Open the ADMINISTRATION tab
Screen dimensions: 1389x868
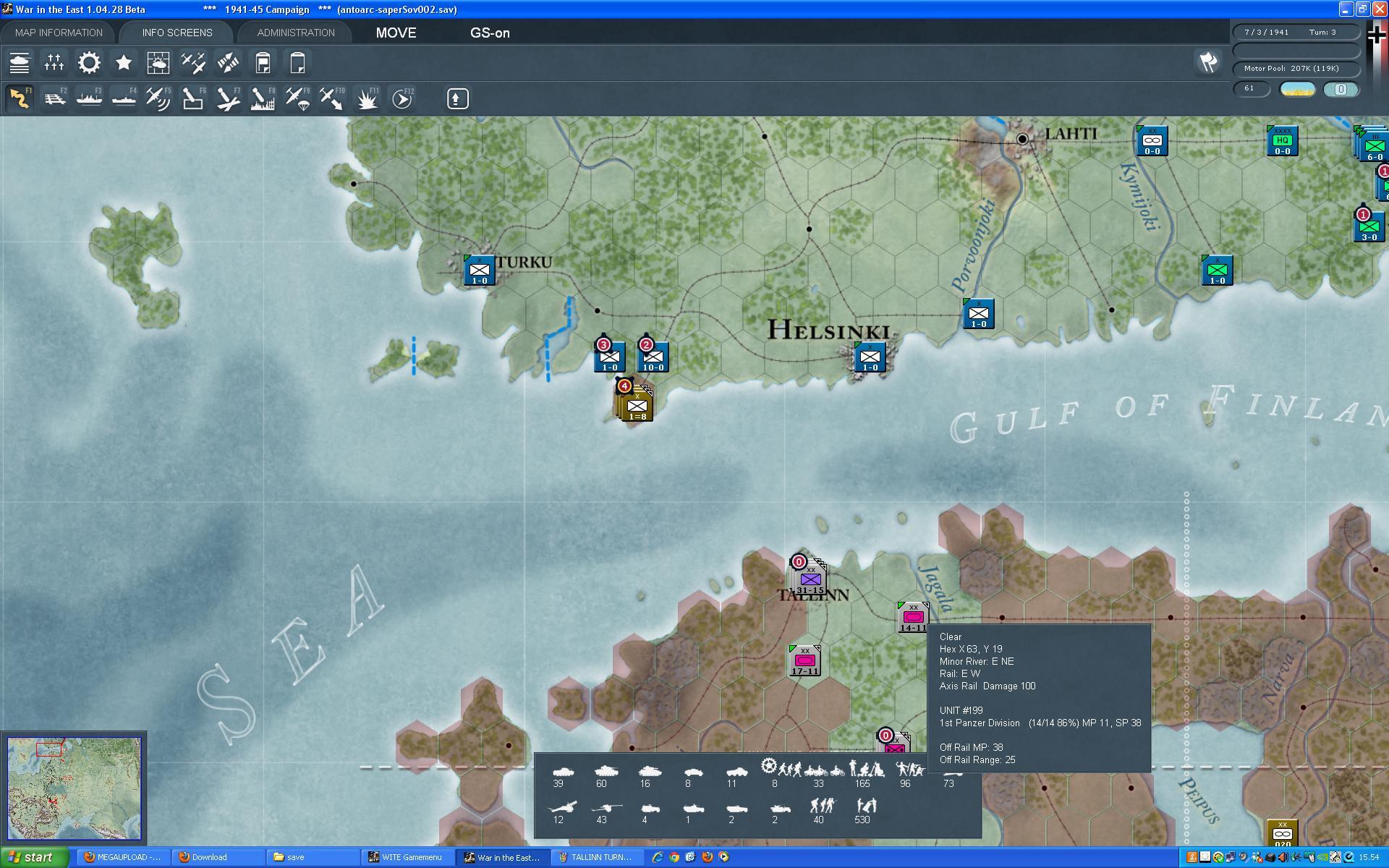click(x=296, y=33)
